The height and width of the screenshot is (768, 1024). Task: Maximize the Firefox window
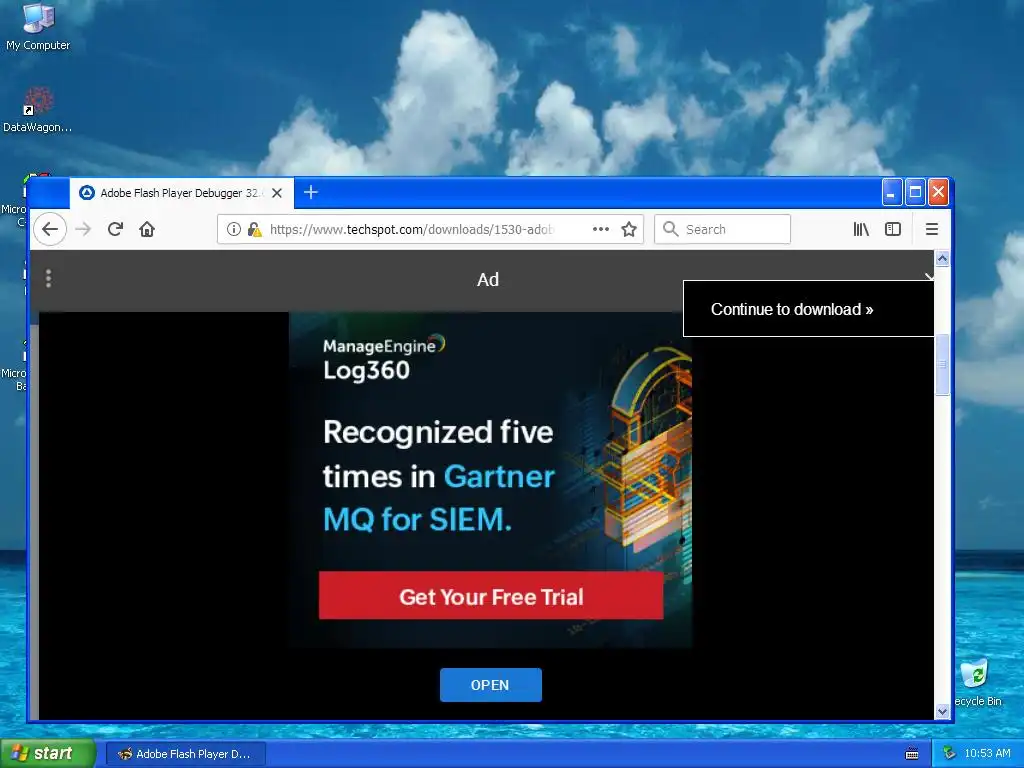pos(915,192)
